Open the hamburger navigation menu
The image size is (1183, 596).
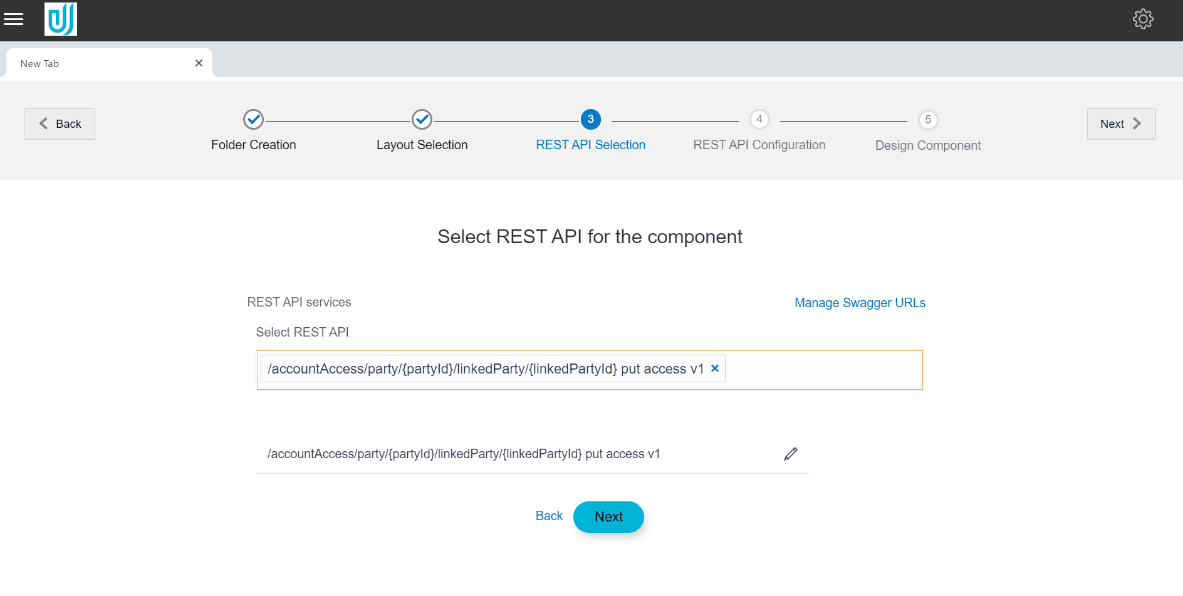point(14,19)
